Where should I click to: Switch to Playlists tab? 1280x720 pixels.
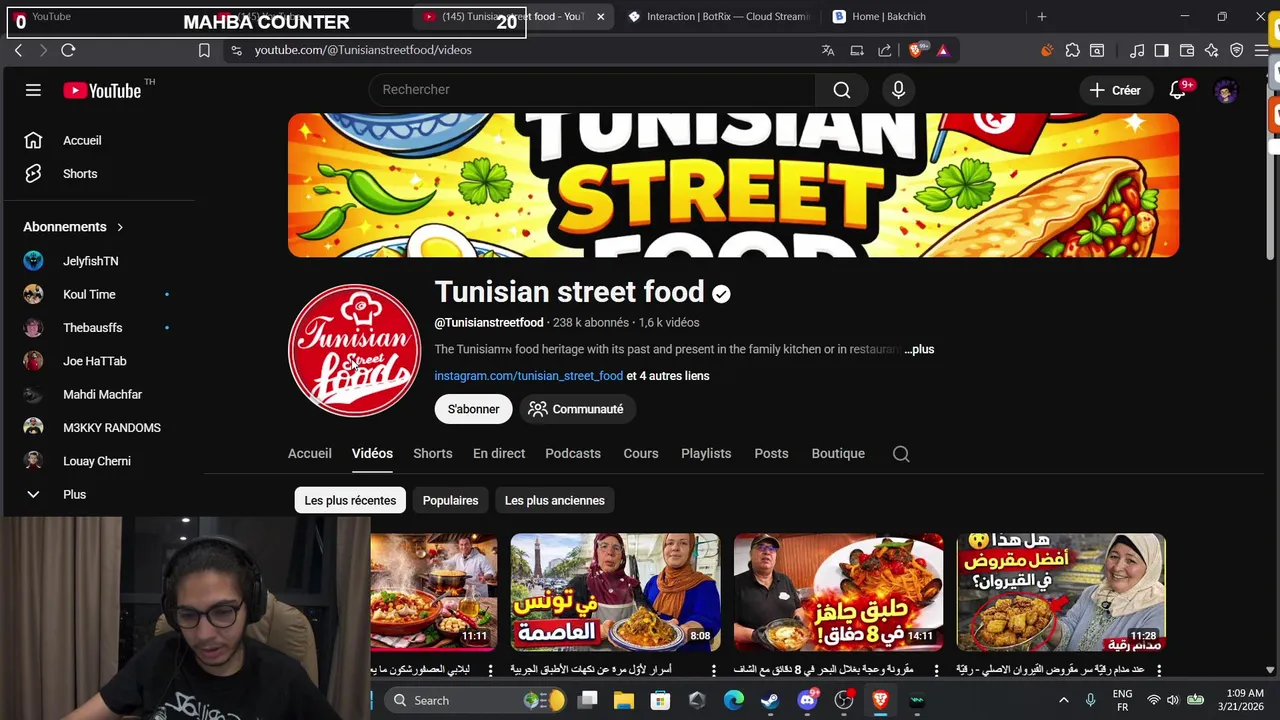706,453
